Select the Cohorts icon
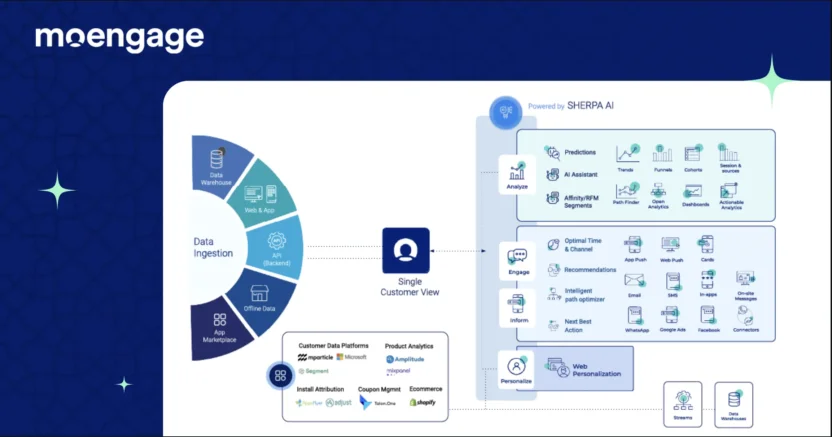Image resolution: width=832 pixels, height=437 pixels. (693, 153)
